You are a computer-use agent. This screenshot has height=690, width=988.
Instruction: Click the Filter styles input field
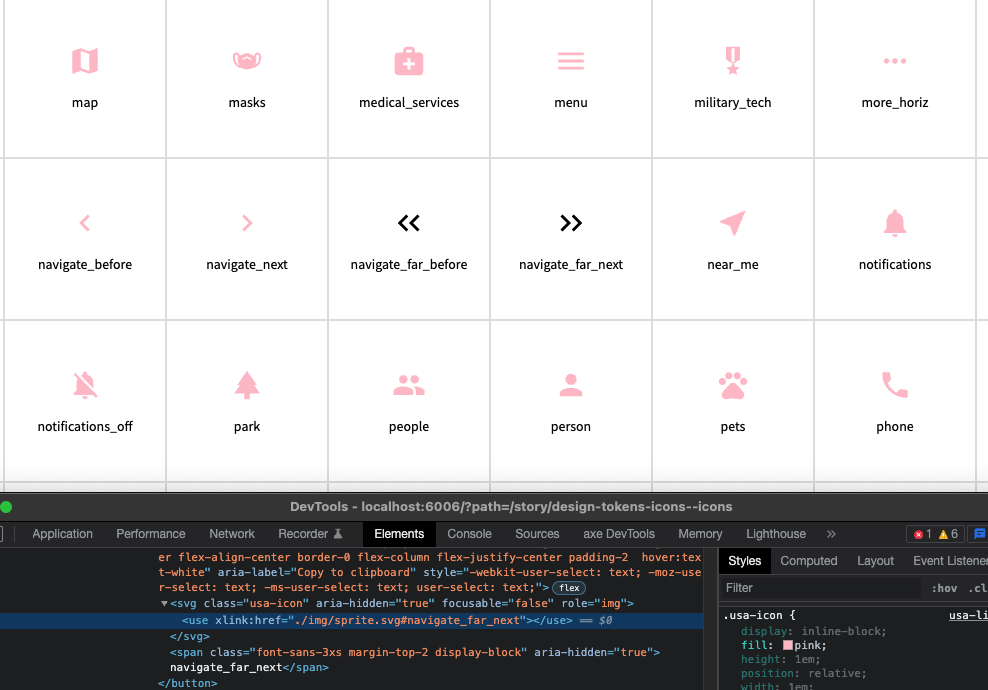822,588
